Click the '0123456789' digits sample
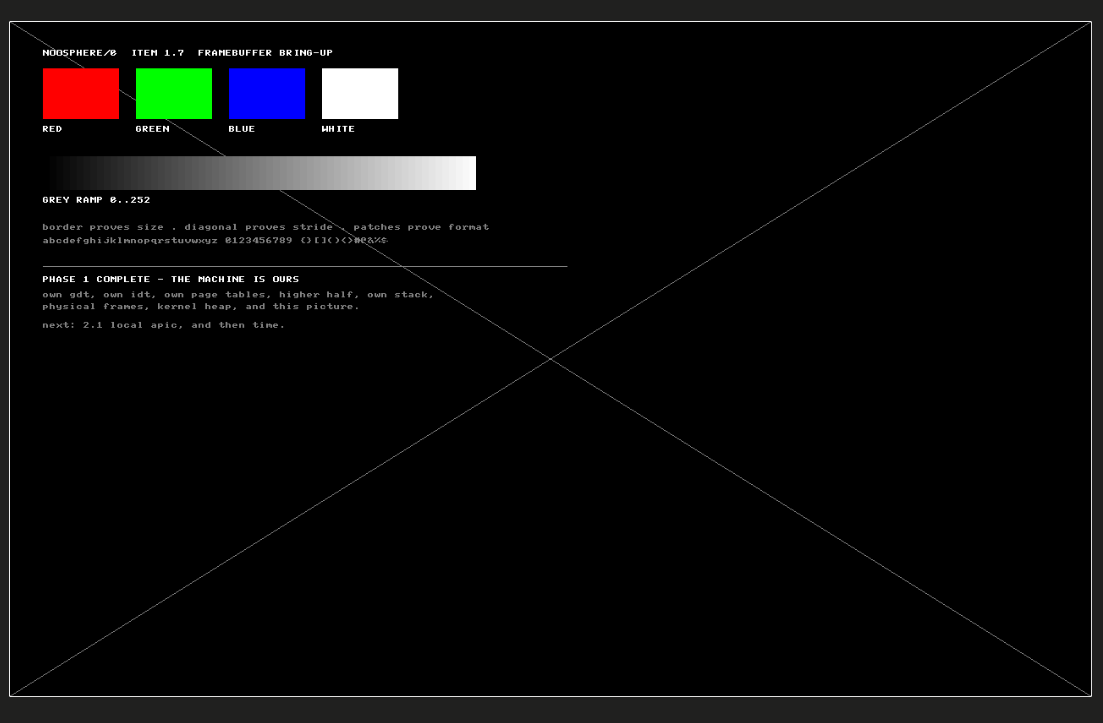1103x723 pixels. coord(258,241)
